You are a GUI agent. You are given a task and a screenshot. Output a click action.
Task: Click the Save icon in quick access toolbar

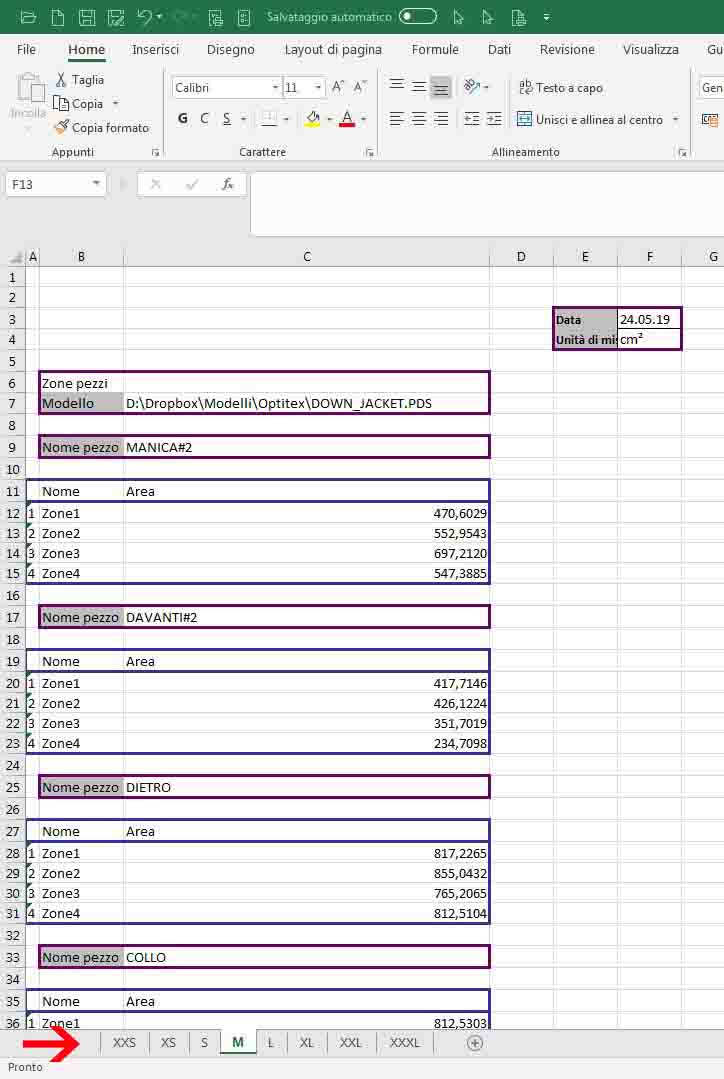click(x=87, y=17)
